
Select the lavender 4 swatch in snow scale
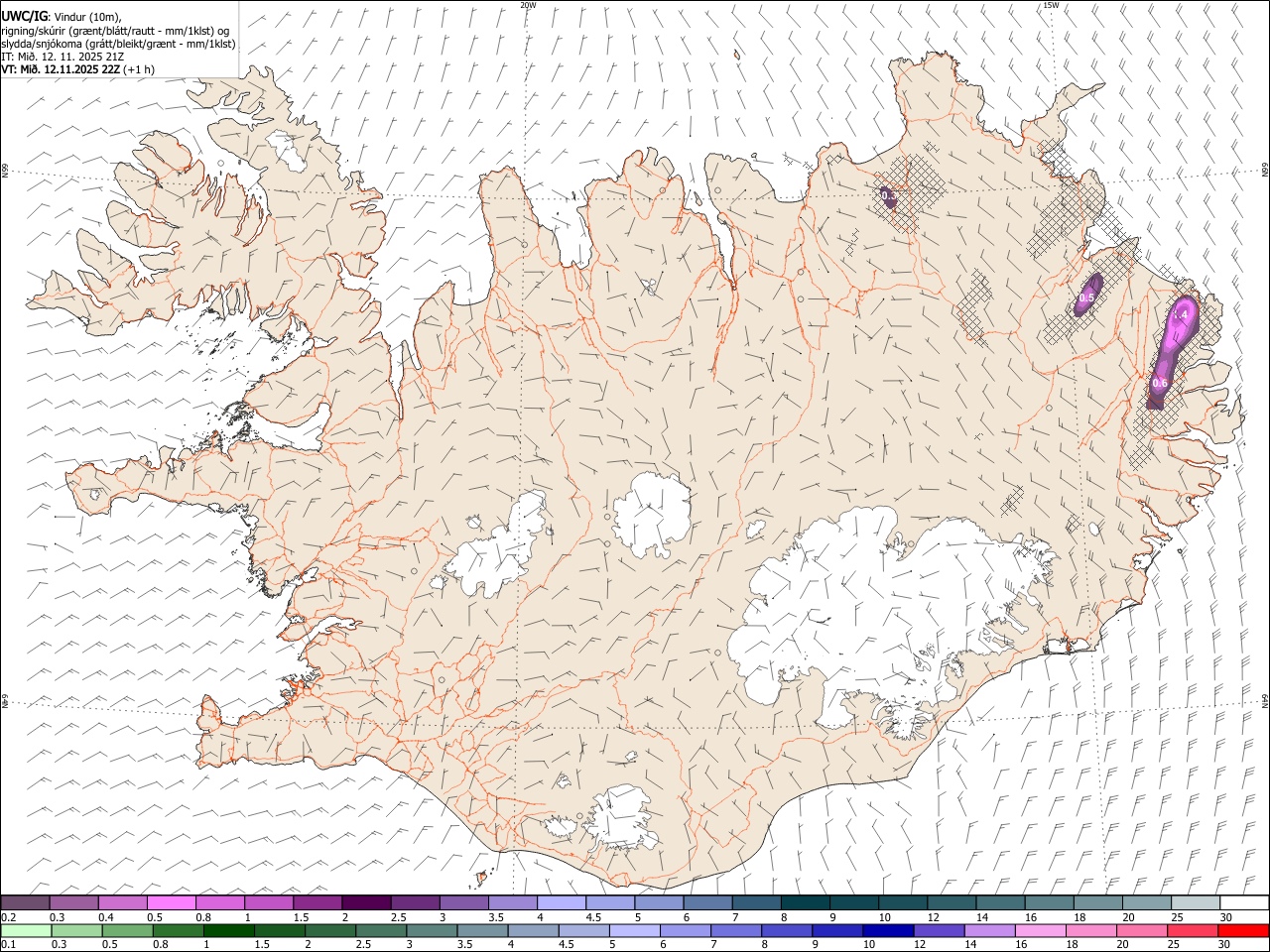(561, 902)
